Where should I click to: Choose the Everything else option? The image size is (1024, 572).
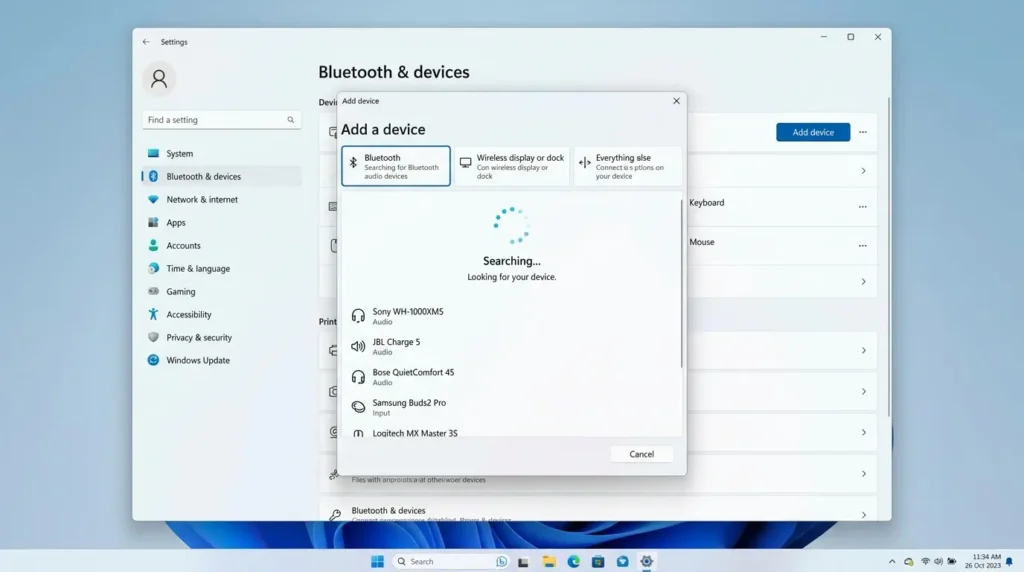point(628,166)
